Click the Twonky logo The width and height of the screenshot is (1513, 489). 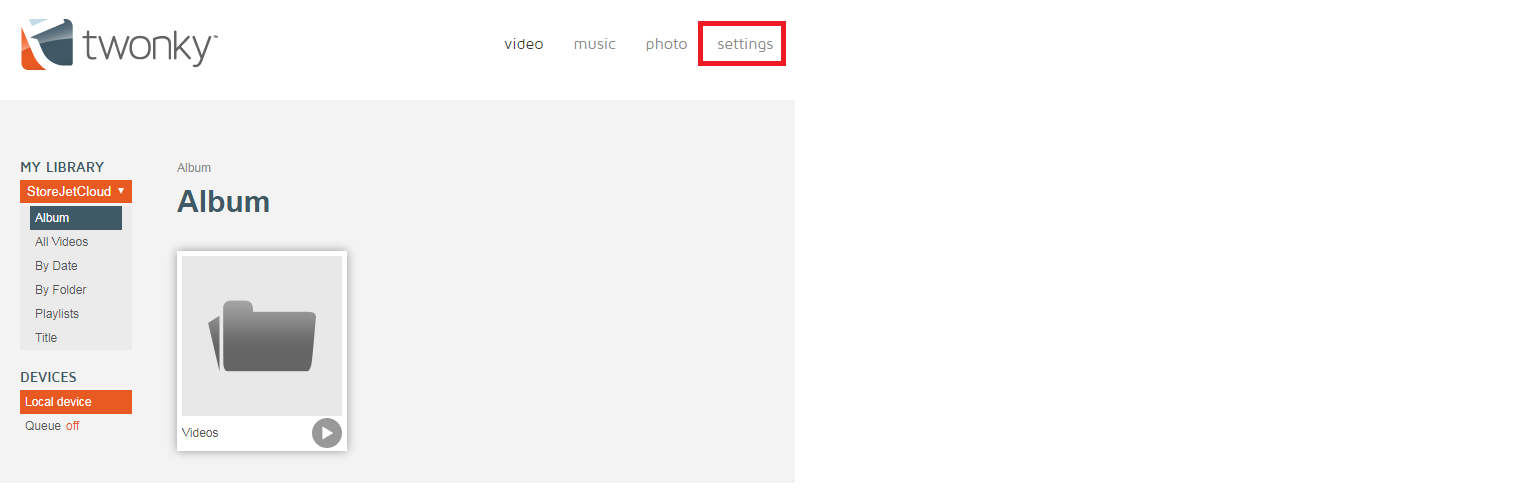pos(119,45)
